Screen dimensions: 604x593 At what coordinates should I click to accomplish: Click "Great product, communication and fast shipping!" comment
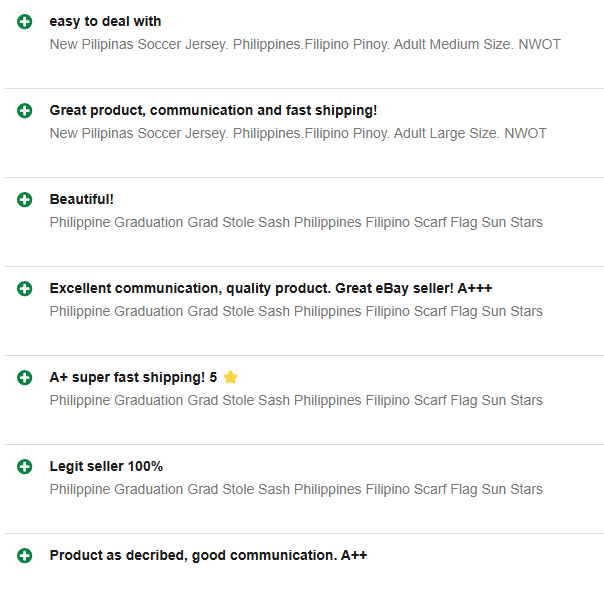point(213,111)
